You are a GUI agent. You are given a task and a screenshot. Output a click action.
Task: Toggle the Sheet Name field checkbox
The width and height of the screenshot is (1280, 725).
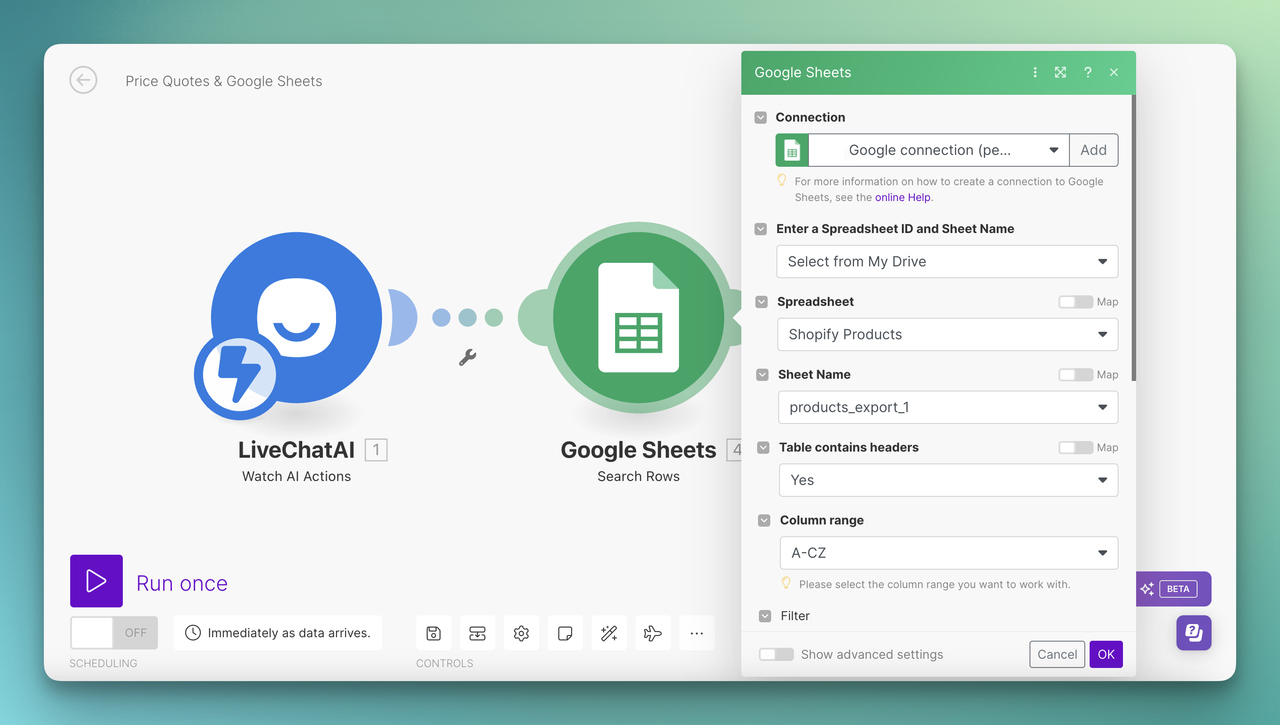764,374
